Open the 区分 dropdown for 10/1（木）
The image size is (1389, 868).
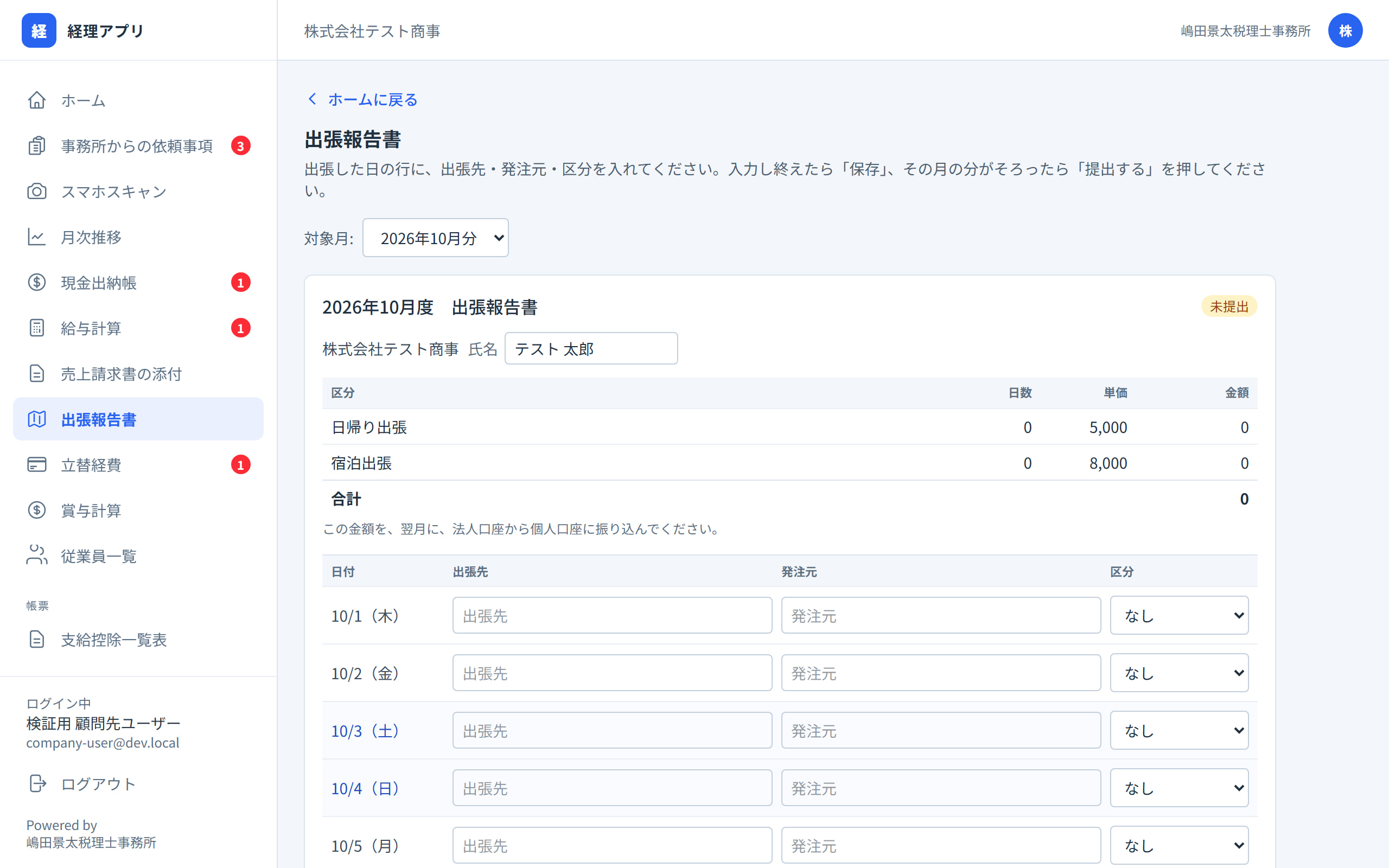pyautogui.click(x=1179, y=615)
